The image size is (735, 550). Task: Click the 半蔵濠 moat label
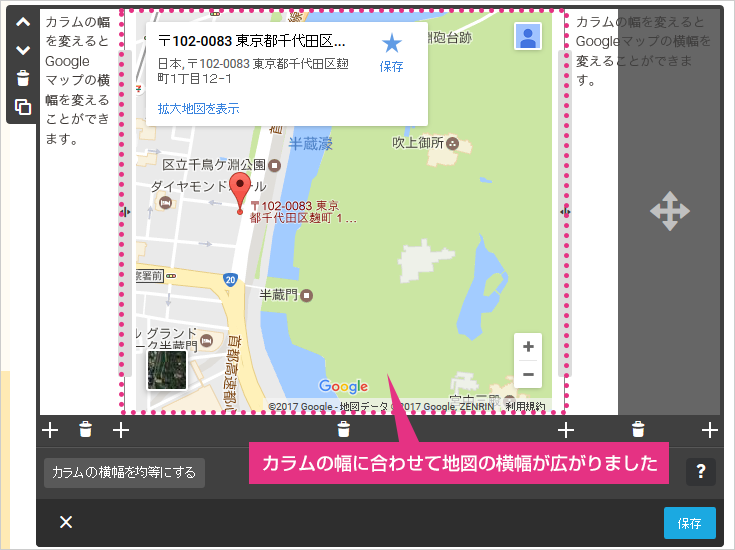[310, 143]
